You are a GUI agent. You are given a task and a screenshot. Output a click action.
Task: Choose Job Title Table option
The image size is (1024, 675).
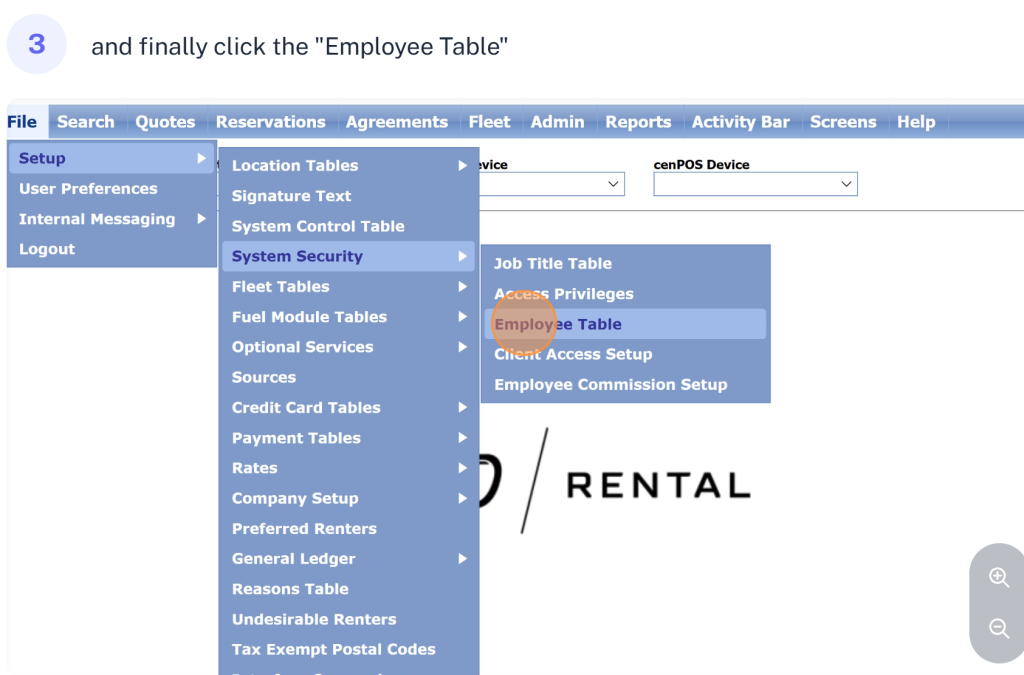(552, 264)
